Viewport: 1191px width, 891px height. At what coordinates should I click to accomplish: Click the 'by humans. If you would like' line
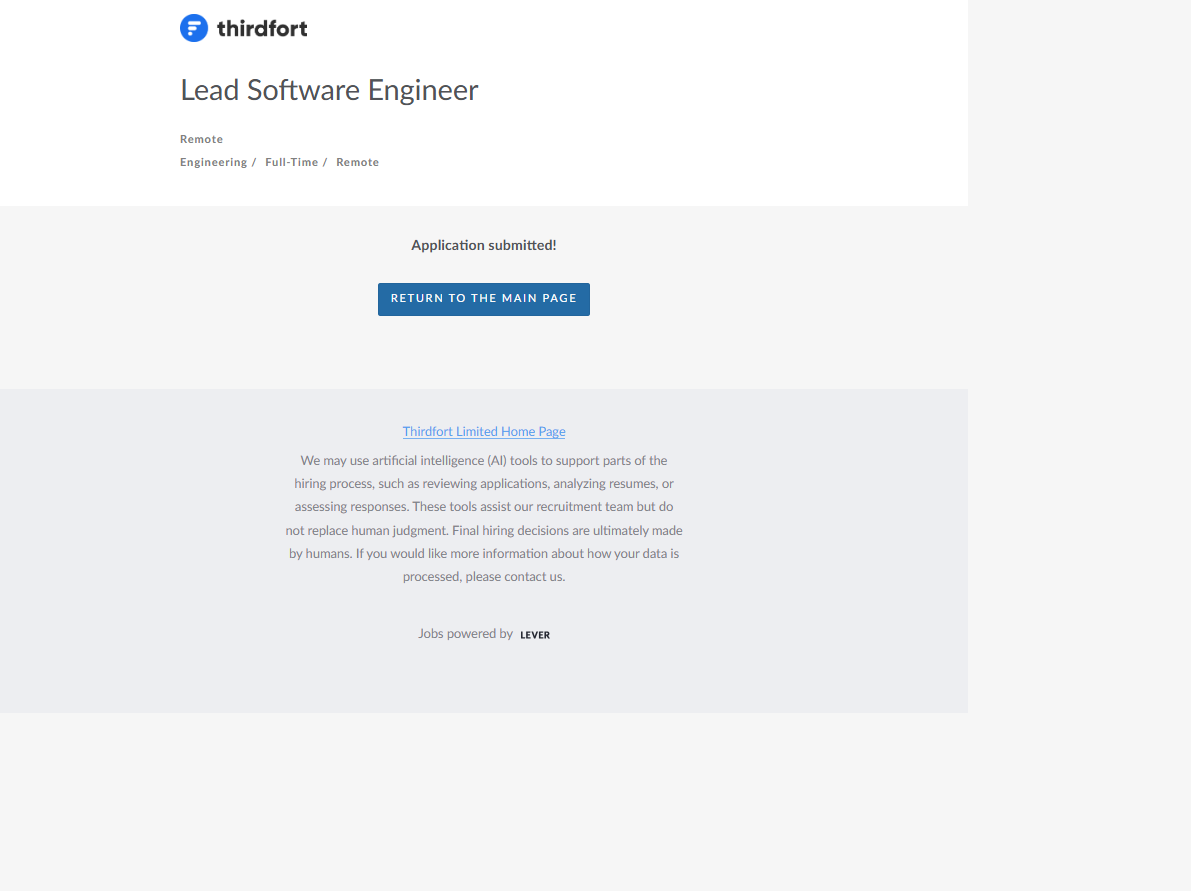tap(484, 553)
